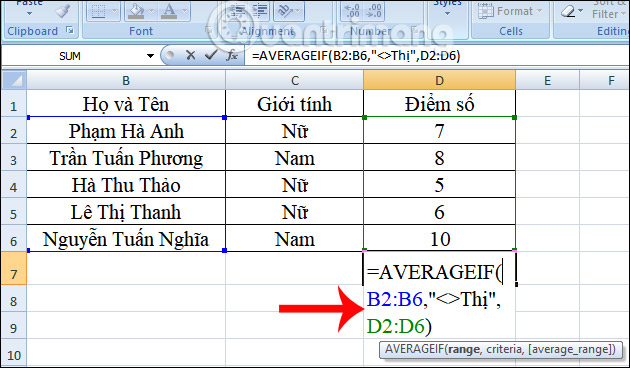The height and width of the screenshot is (368, 630).
Task: Open the Paste dropdown arrow
Action: tap(29, 14)
